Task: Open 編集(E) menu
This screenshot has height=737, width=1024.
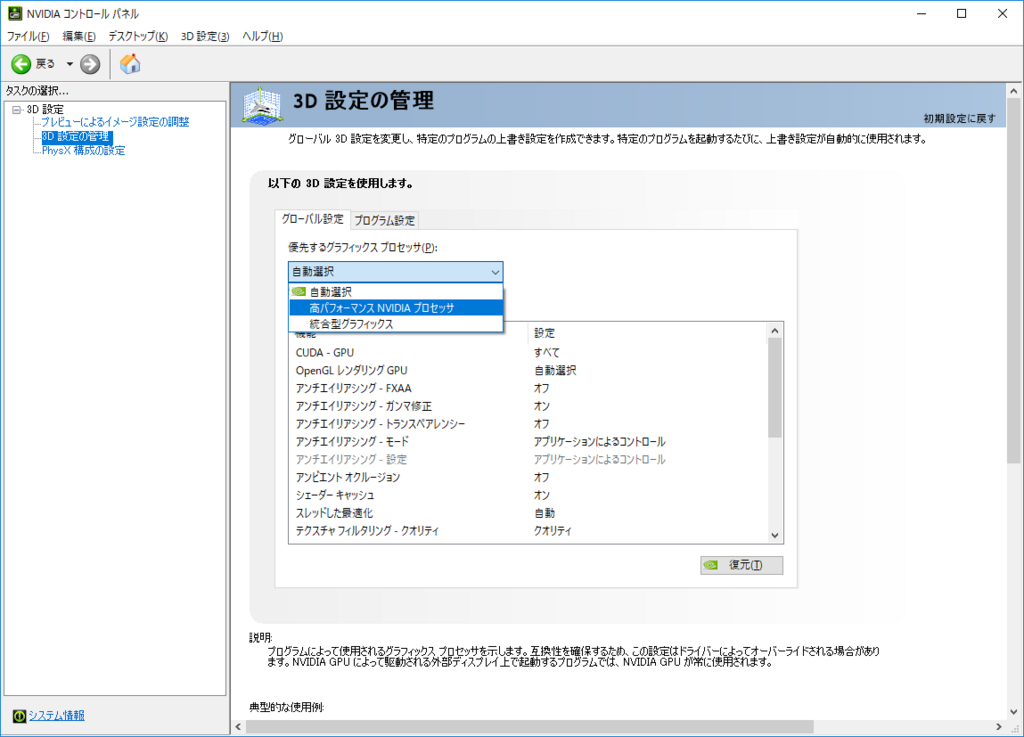Action: tap(79, 37)
